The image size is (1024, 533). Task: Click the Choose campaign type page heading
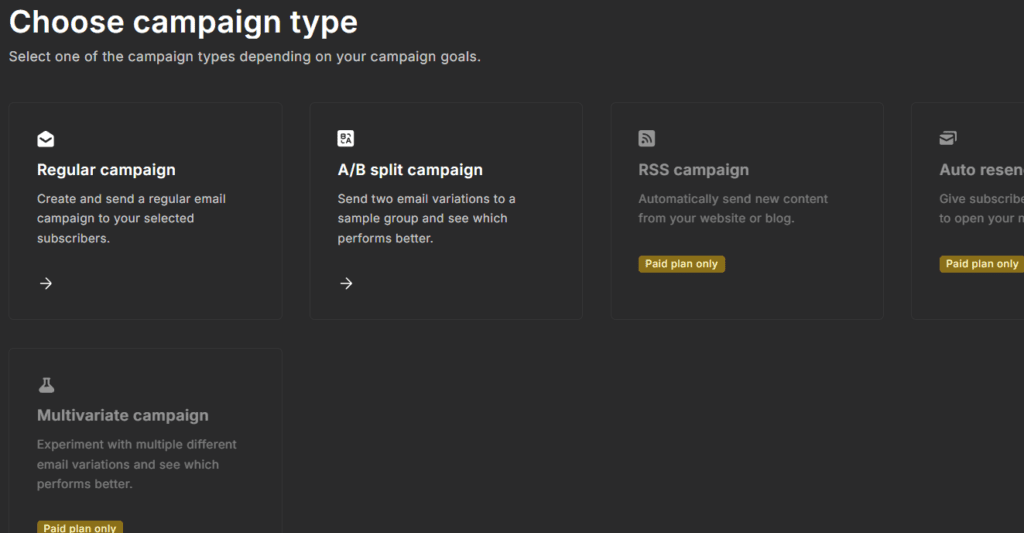tap(183, 22)
